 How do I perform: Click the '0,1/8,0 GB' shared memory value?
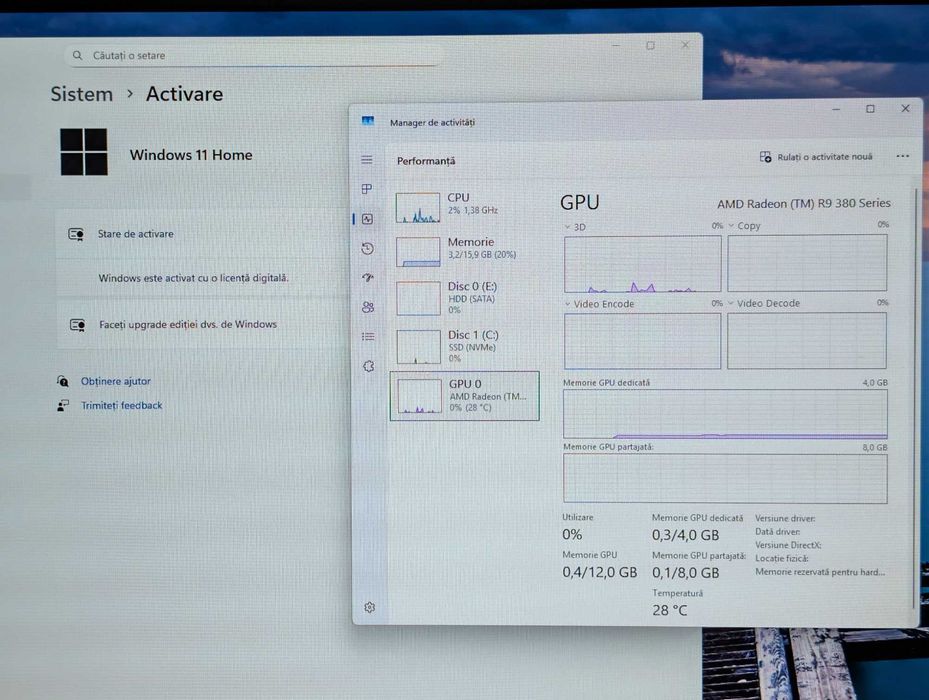click(x=685, y=573)
